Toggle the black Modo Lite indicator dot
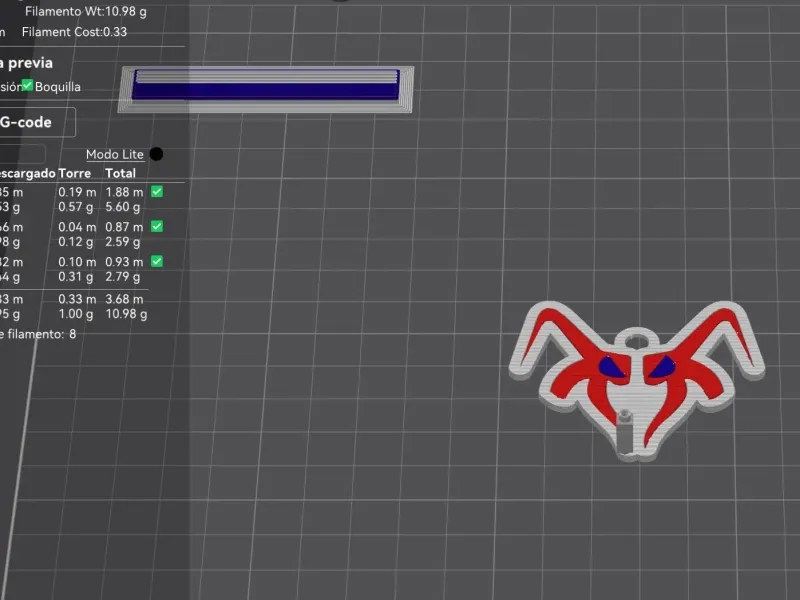Viewport: 800px width, 600px height. coord(157,154)
